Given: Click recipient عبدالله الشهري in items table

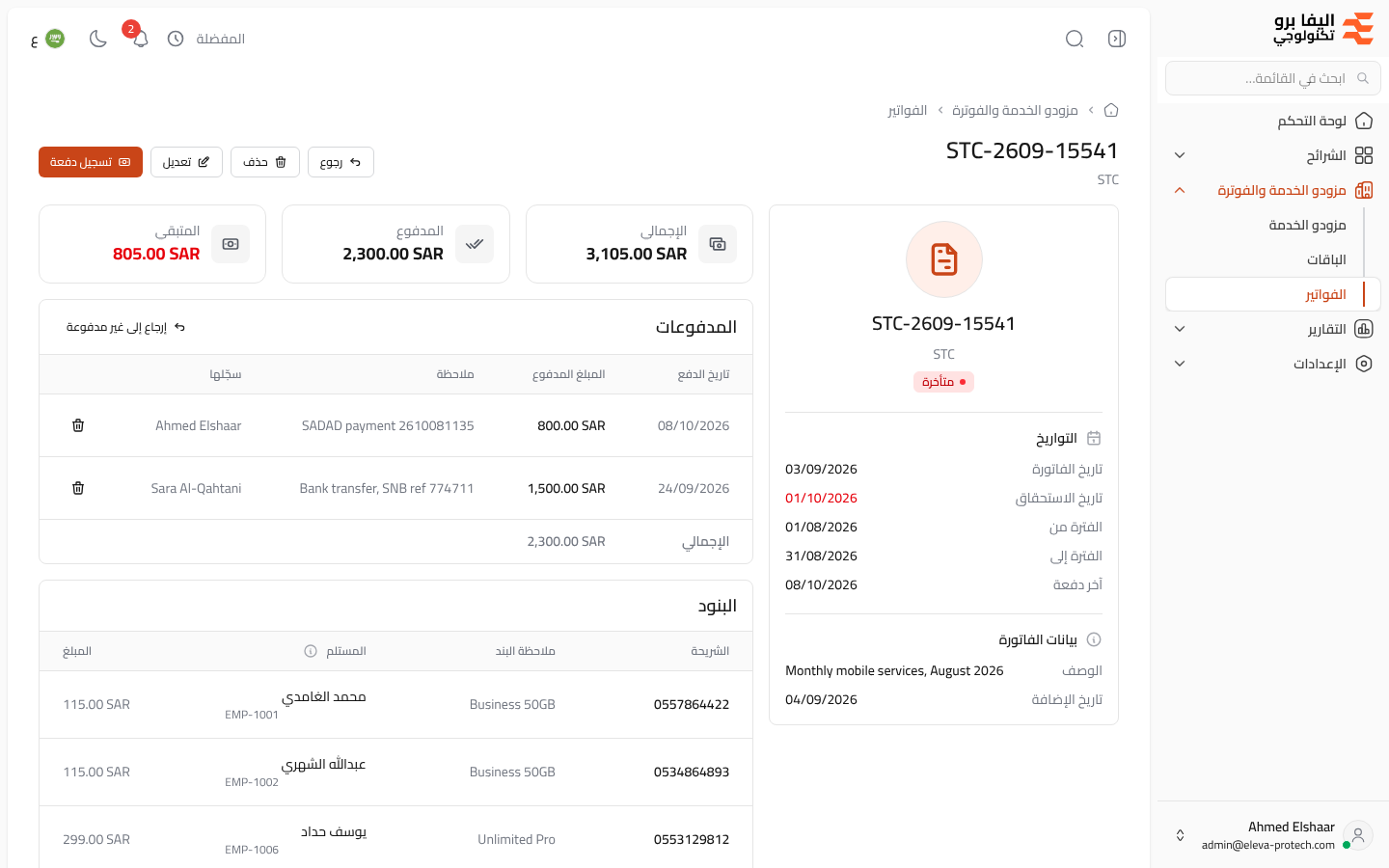Looking at the screenshot, I should [323, 764].
